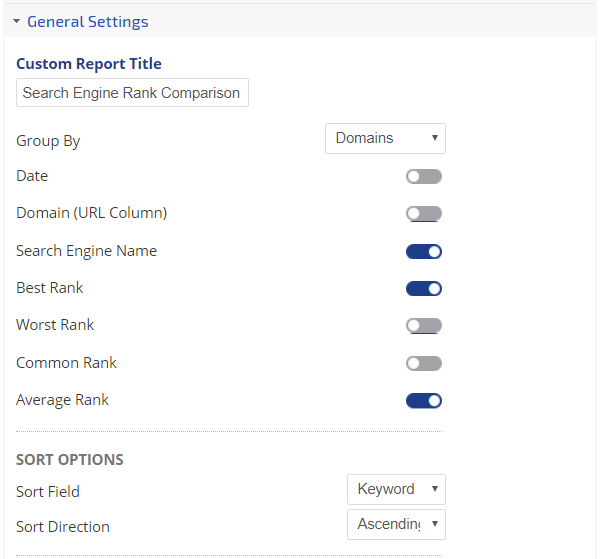
Task: Click the Group By label text
Action: pyautogui.click(x=48, y=141)
